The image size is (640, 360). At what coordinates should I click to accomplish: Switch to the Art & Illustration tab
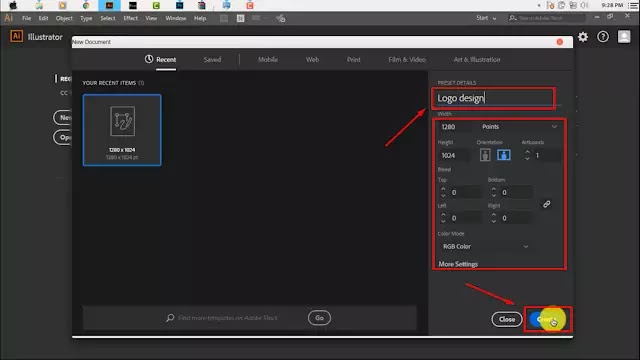pyautogui.click(x=477, y=60)
